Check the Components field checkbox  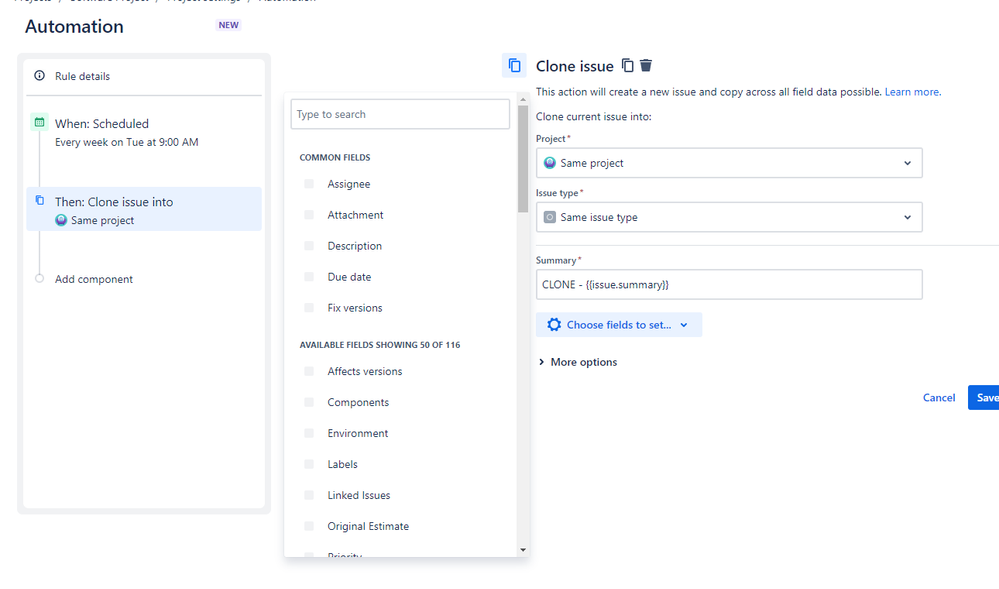coord(309,402)
